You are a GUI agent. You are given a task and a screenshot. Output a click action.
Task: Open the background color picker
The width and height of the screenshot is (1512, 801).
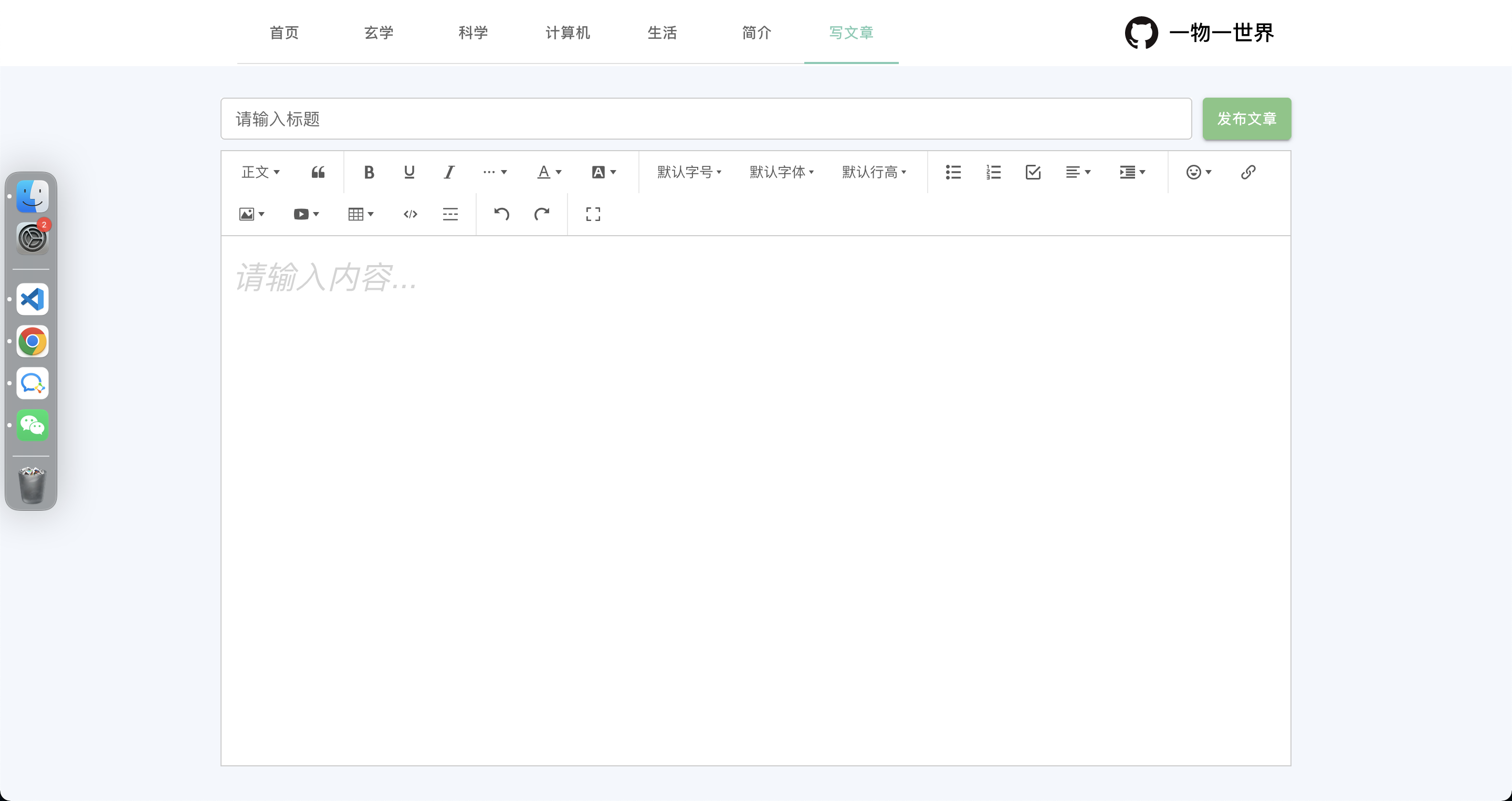(x=604, y=172)
